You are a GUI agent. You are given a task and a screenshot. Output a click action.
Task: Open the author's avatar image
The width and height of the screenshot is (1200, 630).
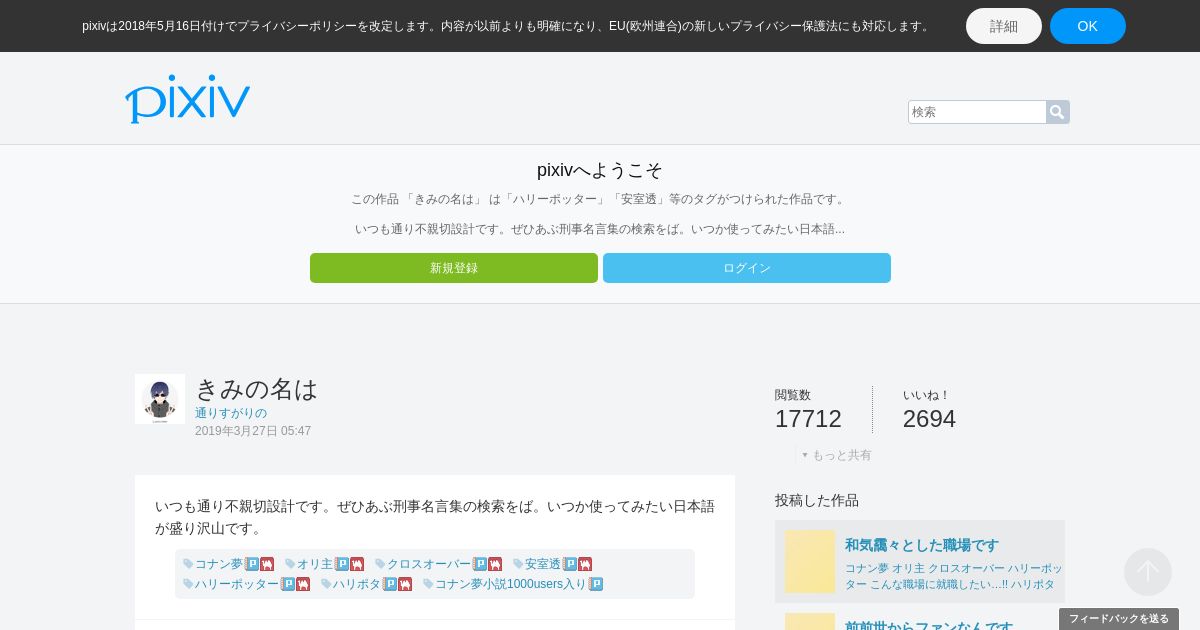(160, 399)
